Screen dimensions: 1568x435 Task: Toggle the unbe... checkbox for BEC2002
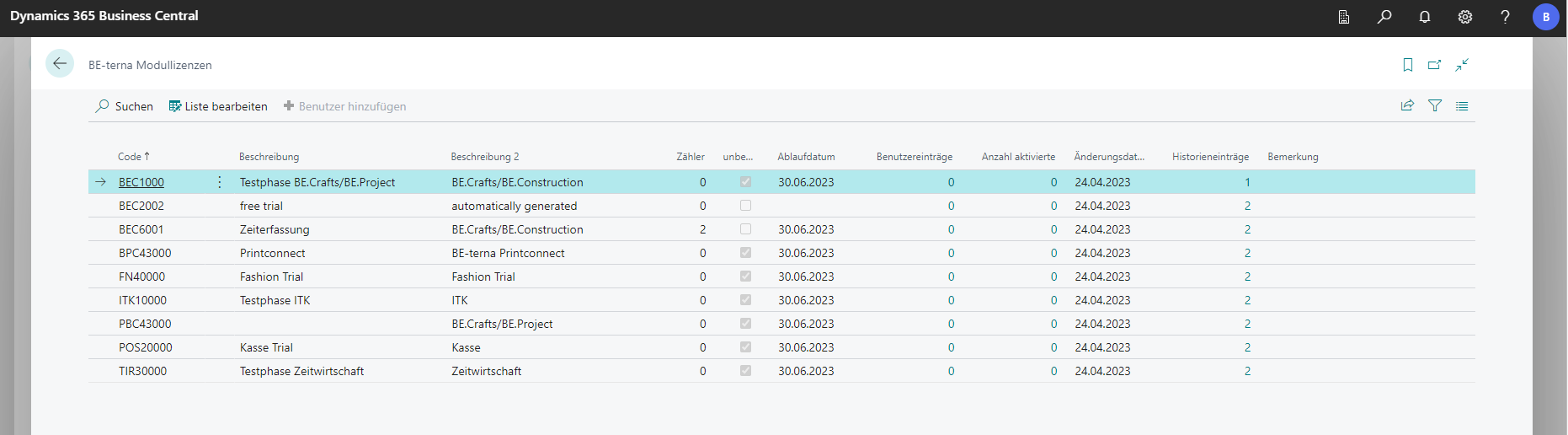pos(745,206)
